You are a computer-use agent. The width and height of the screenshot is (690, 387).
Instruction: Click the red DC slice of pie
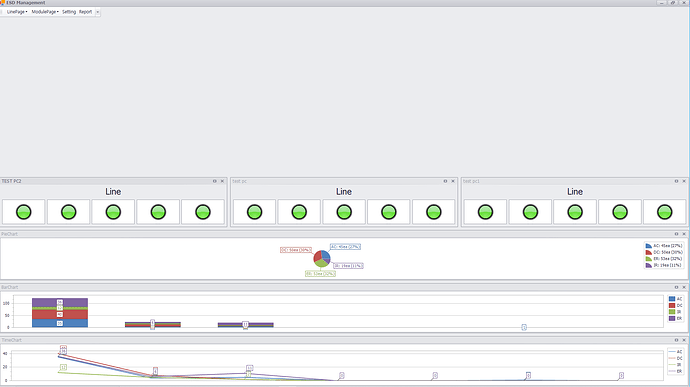[317, 257]
